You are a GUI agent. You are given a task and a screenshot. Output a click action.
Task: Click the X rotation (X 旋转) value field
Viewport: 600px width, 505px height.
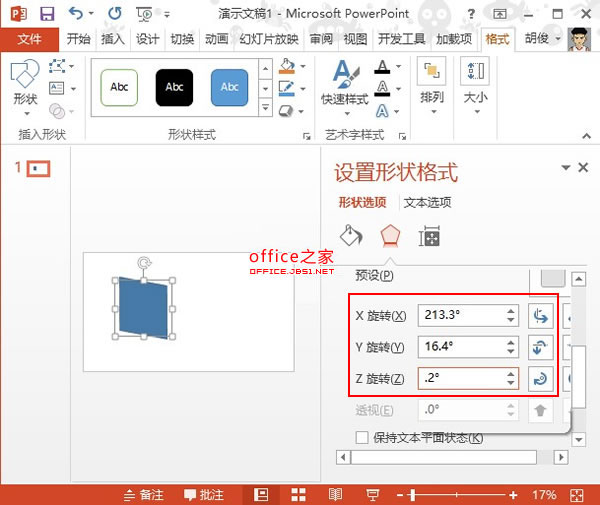[x=468, y=316]
